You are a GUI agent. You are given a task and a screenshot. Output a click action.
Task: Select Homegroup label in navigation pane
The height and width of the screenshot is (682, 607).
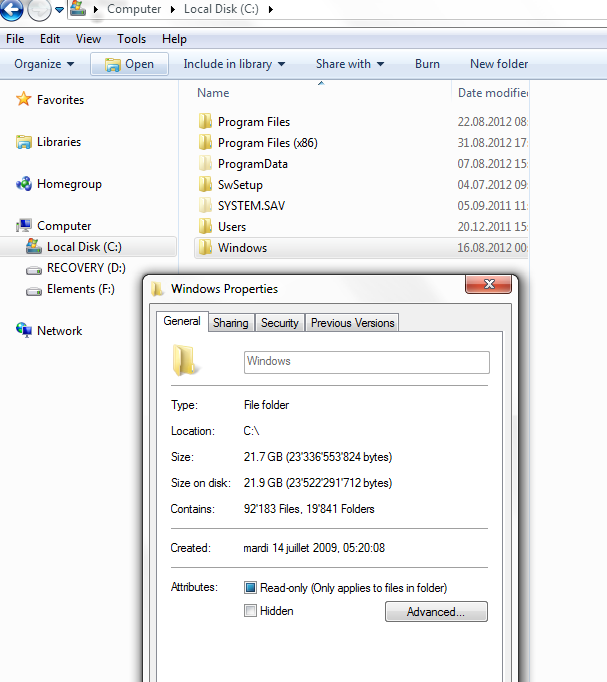[69, 184]
